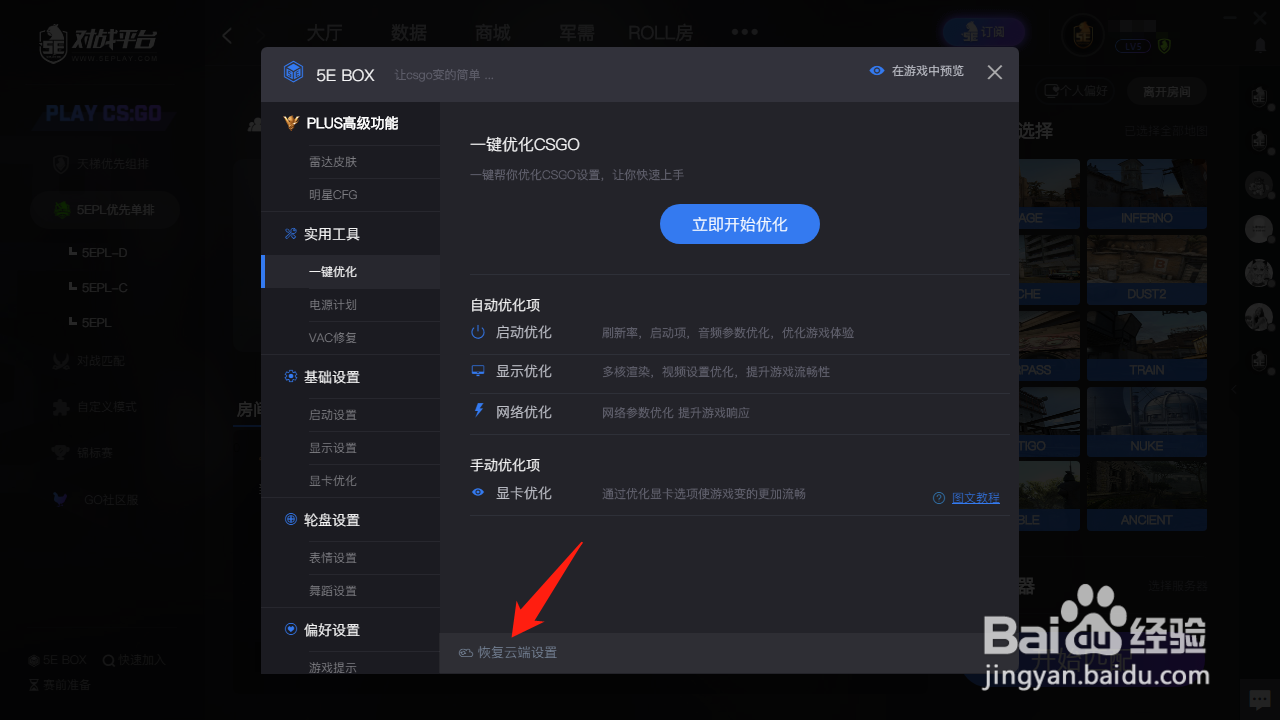Click the 基础设置 gear icon
The height and width of the screenshot is (720, 1280).
(291, 377)
